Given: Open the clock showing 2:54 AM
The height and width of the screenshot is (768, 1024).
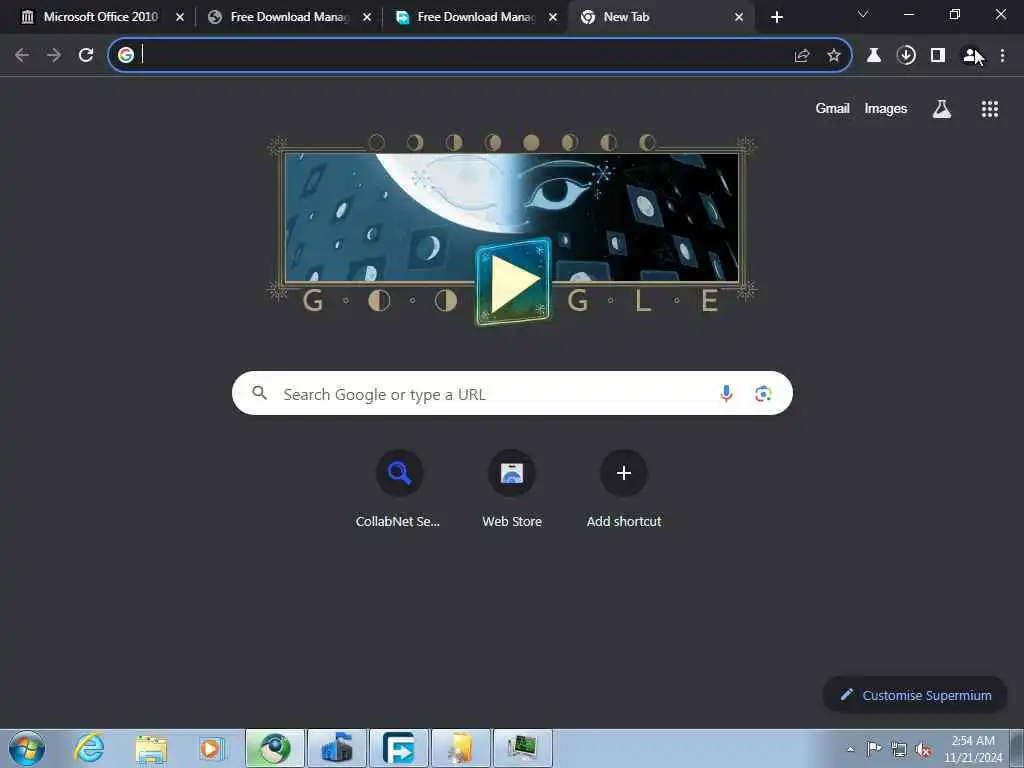Looking at the screenshot, I should coord(972,748).
